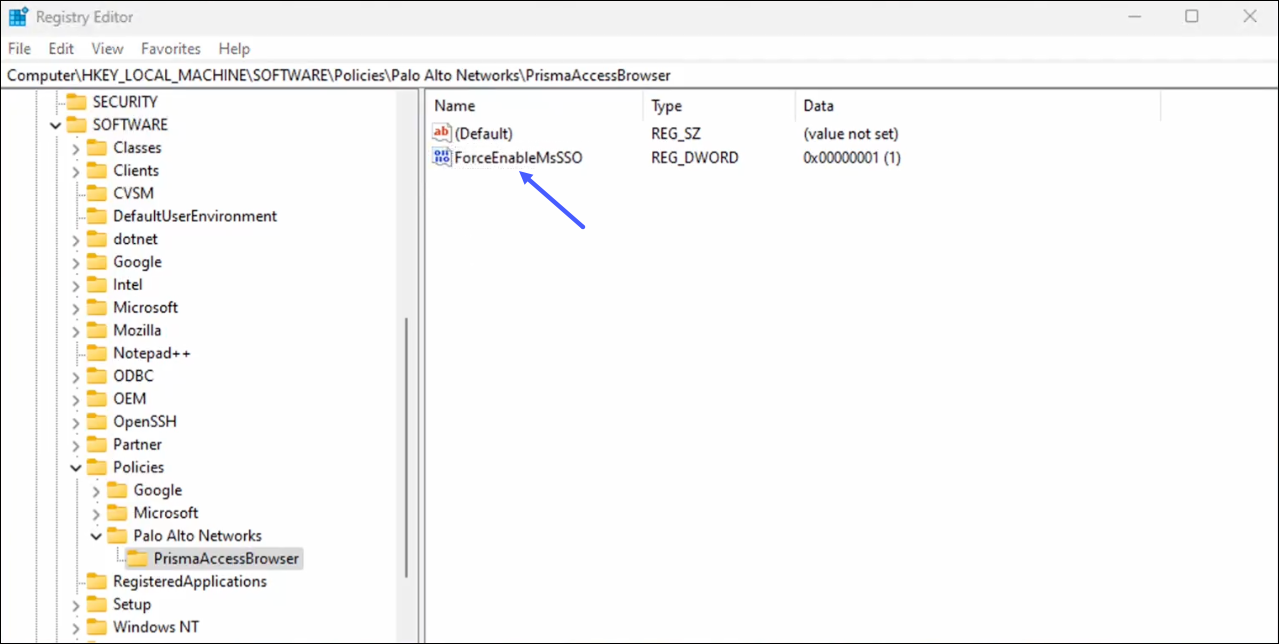Select the ForceEnableMsSSO DWORD value icon
1279x644 pixels.
coord(442,157)
